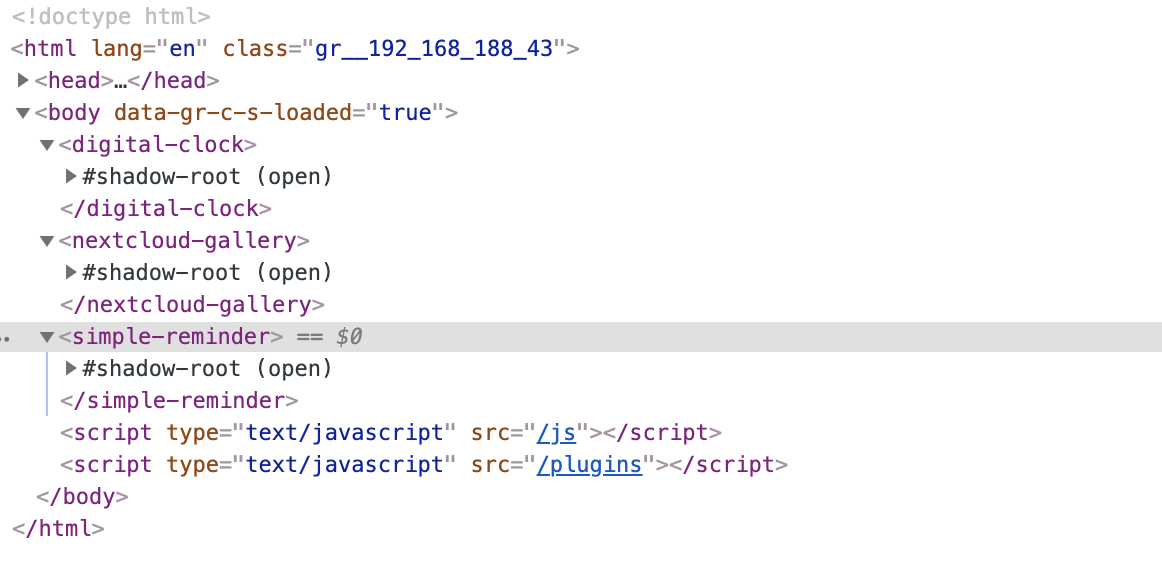
Task: Click the class attribute value gr__192_168_188_43
Action: [434, 49]
